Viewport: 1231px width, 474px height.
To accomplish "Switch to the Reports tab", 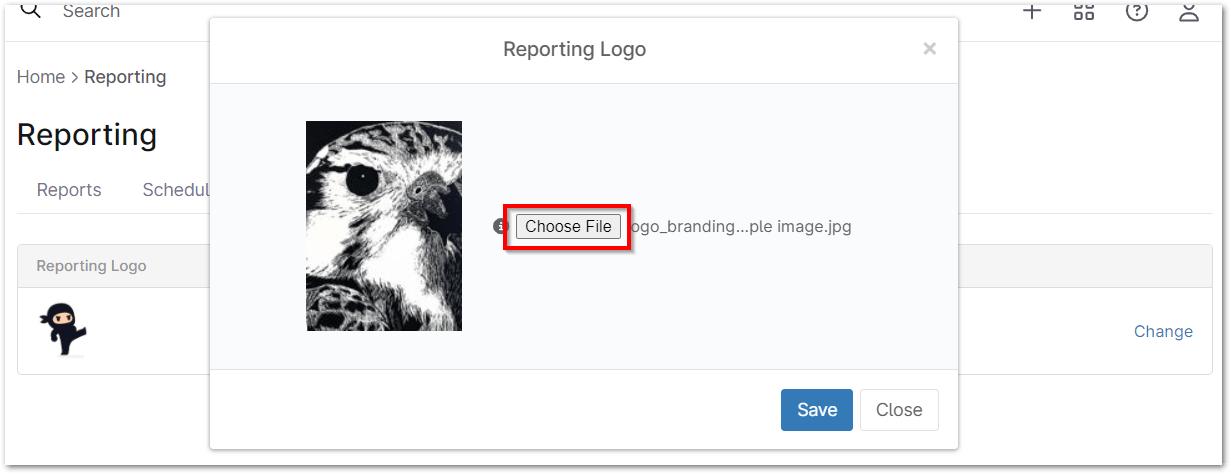I will point(69,190).
